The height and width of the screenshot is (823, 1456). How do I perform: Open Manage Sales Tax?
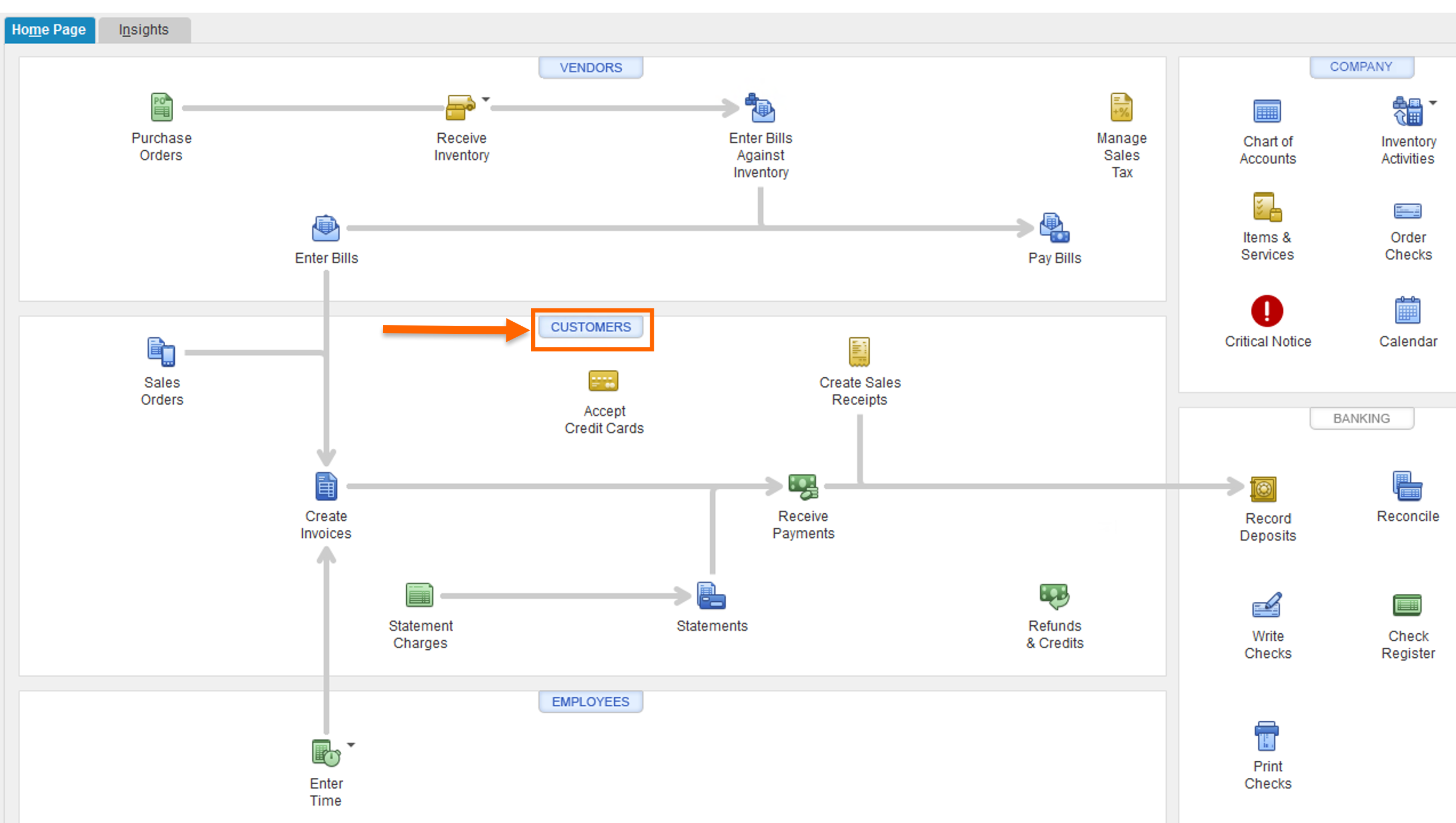click(1121, 107)
